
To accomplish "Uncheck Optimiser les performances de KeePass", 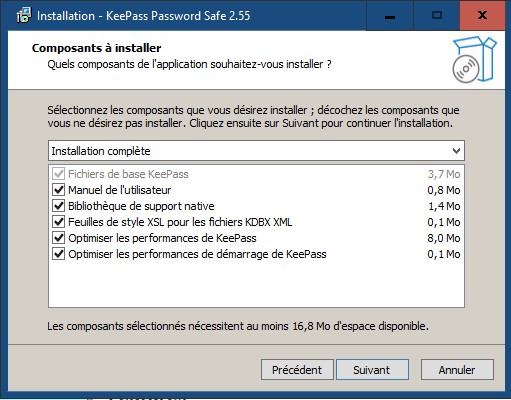I will pos(59,238).
